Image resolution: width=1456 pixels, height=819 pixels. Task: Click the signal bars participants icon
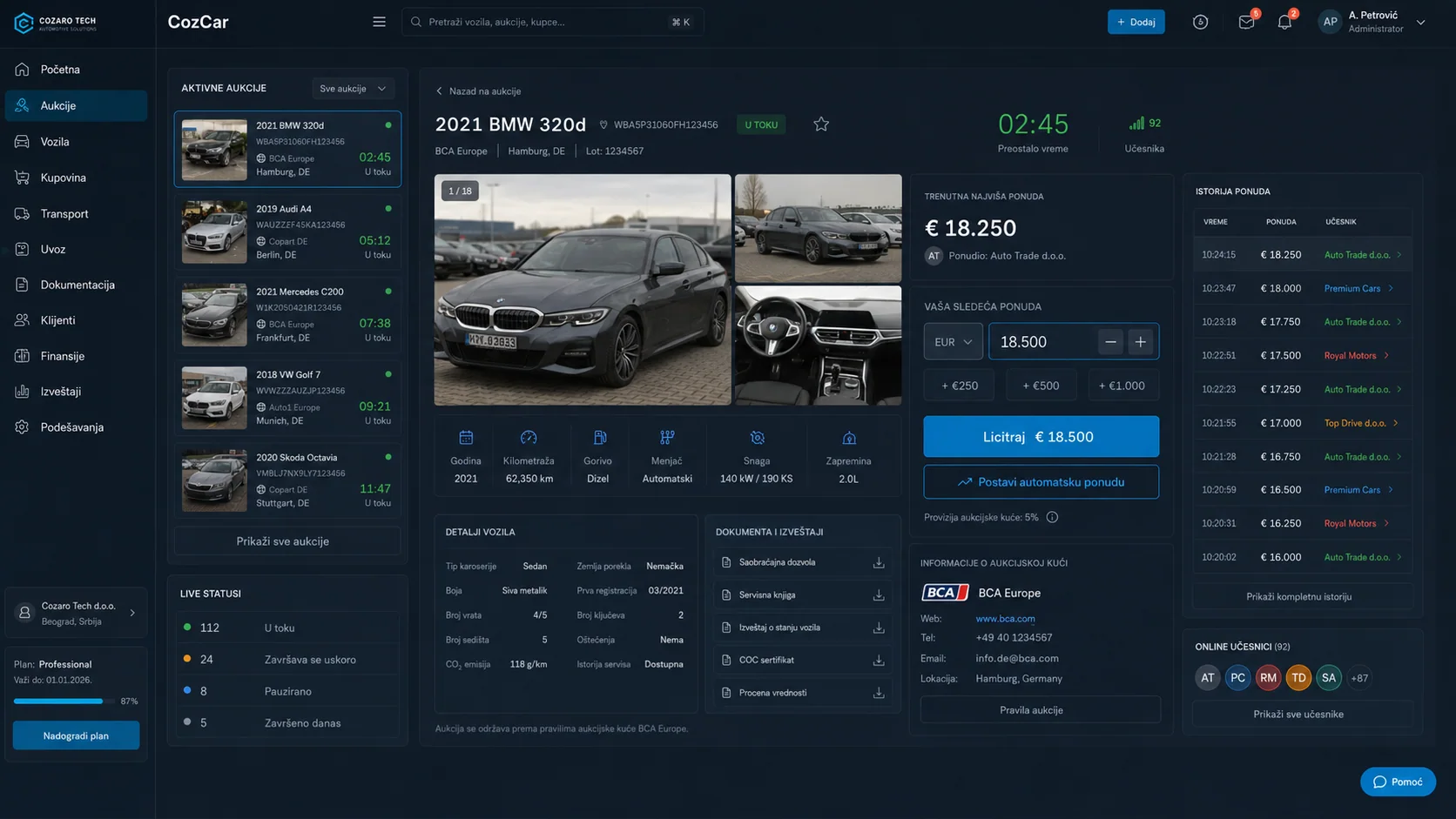pos(1136,124)
